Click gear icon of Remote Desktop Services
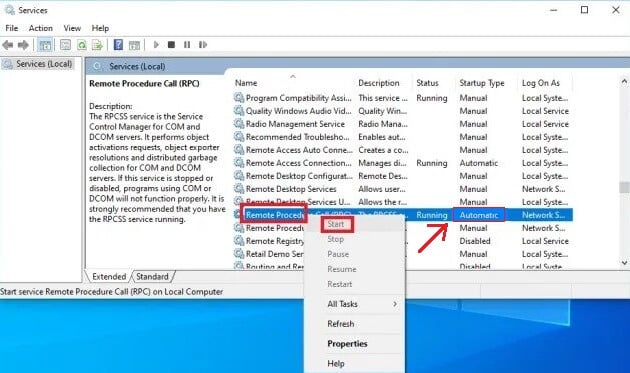 [239, 189]
